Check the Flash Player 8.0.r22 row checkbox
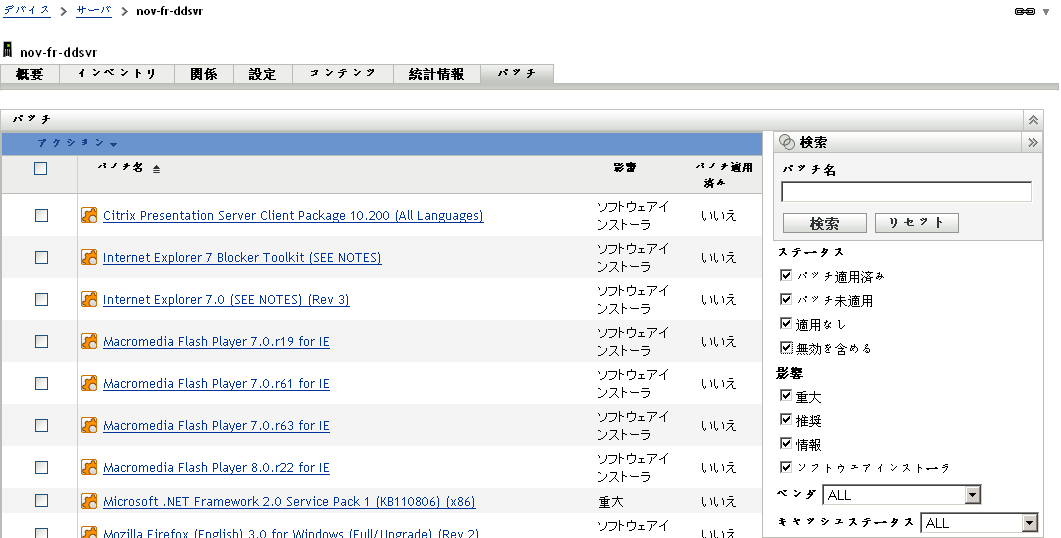 click(x=41, y=467)
